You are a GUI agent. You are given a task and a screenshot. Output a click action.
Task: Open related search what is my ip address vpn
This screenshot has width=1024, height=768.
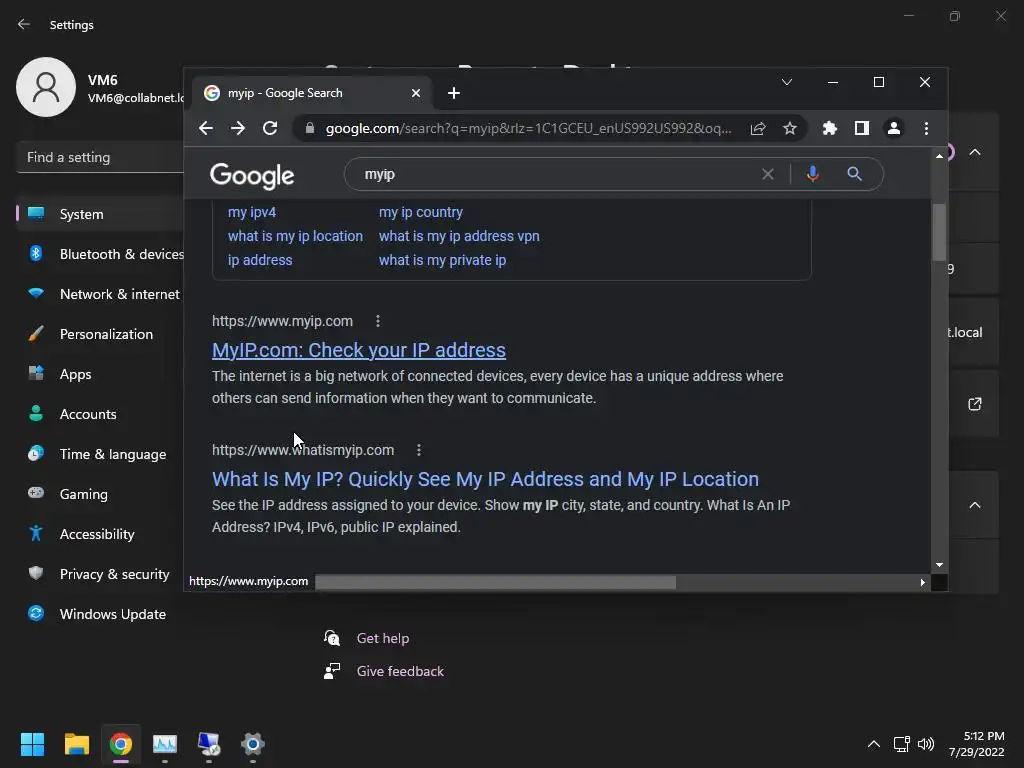[x=459, y=236]
